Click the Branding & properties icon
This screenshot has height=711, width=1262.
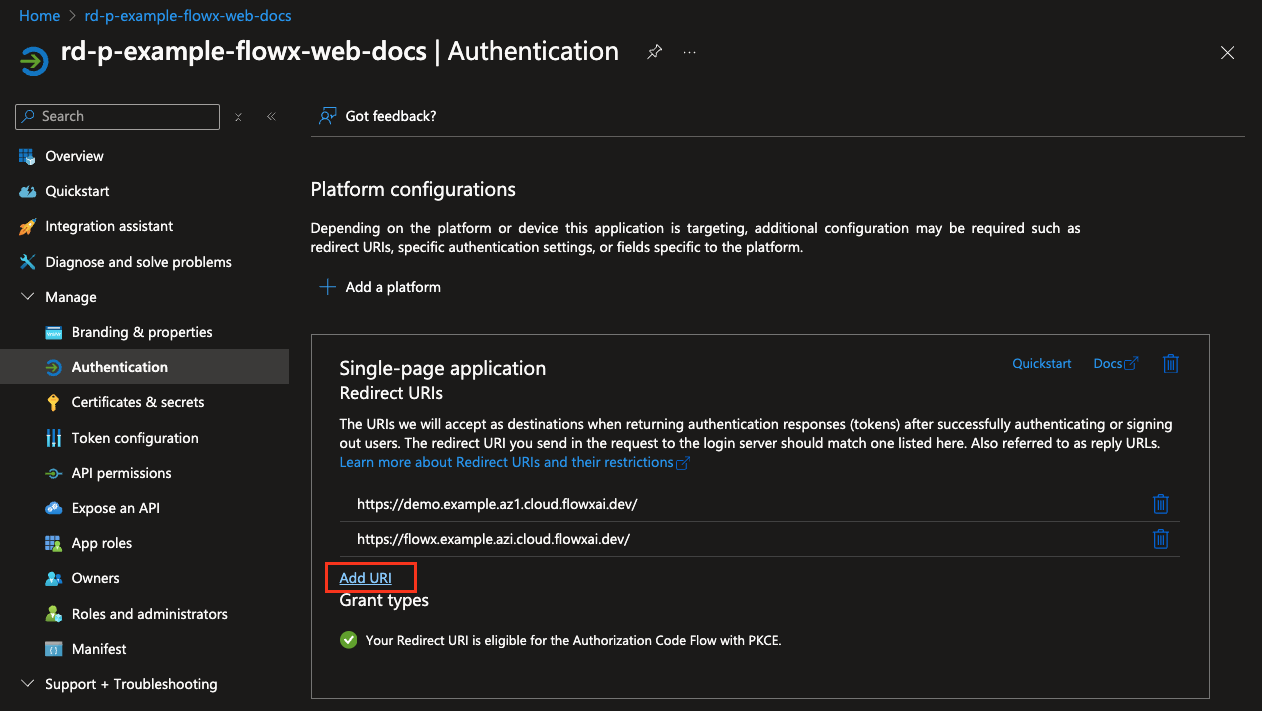[54, 332]
